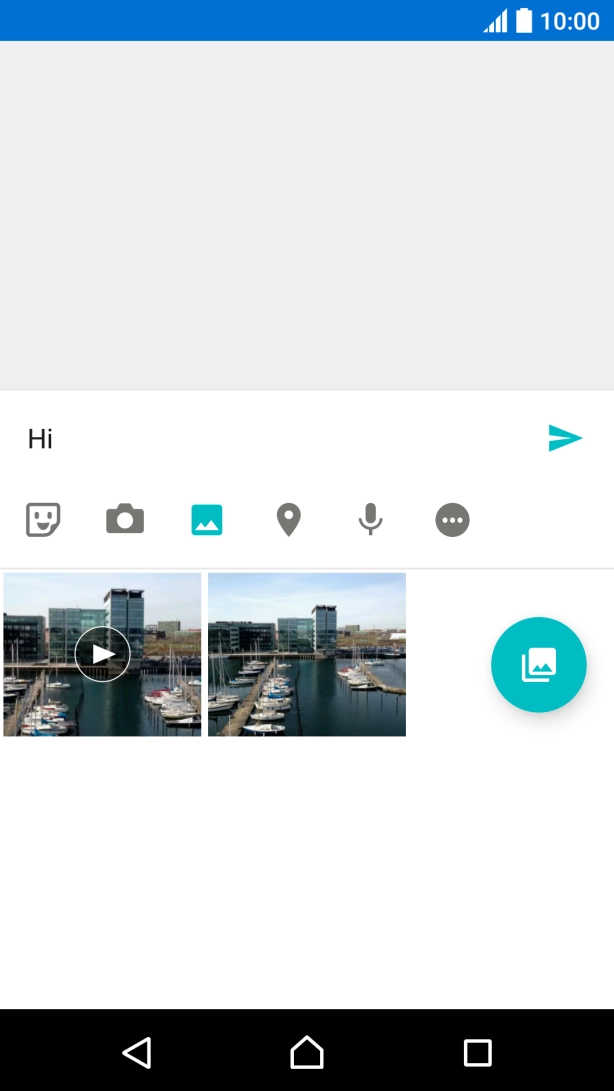Tap the battery icon in the status bar
Viewport: 614px width, 1091px height.
point(524,21)
